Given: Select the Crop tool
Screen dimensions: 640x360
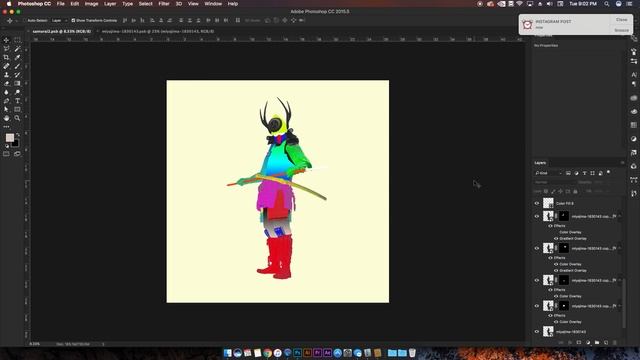Looking at the screenshot, I should click(x=6, y=57).
